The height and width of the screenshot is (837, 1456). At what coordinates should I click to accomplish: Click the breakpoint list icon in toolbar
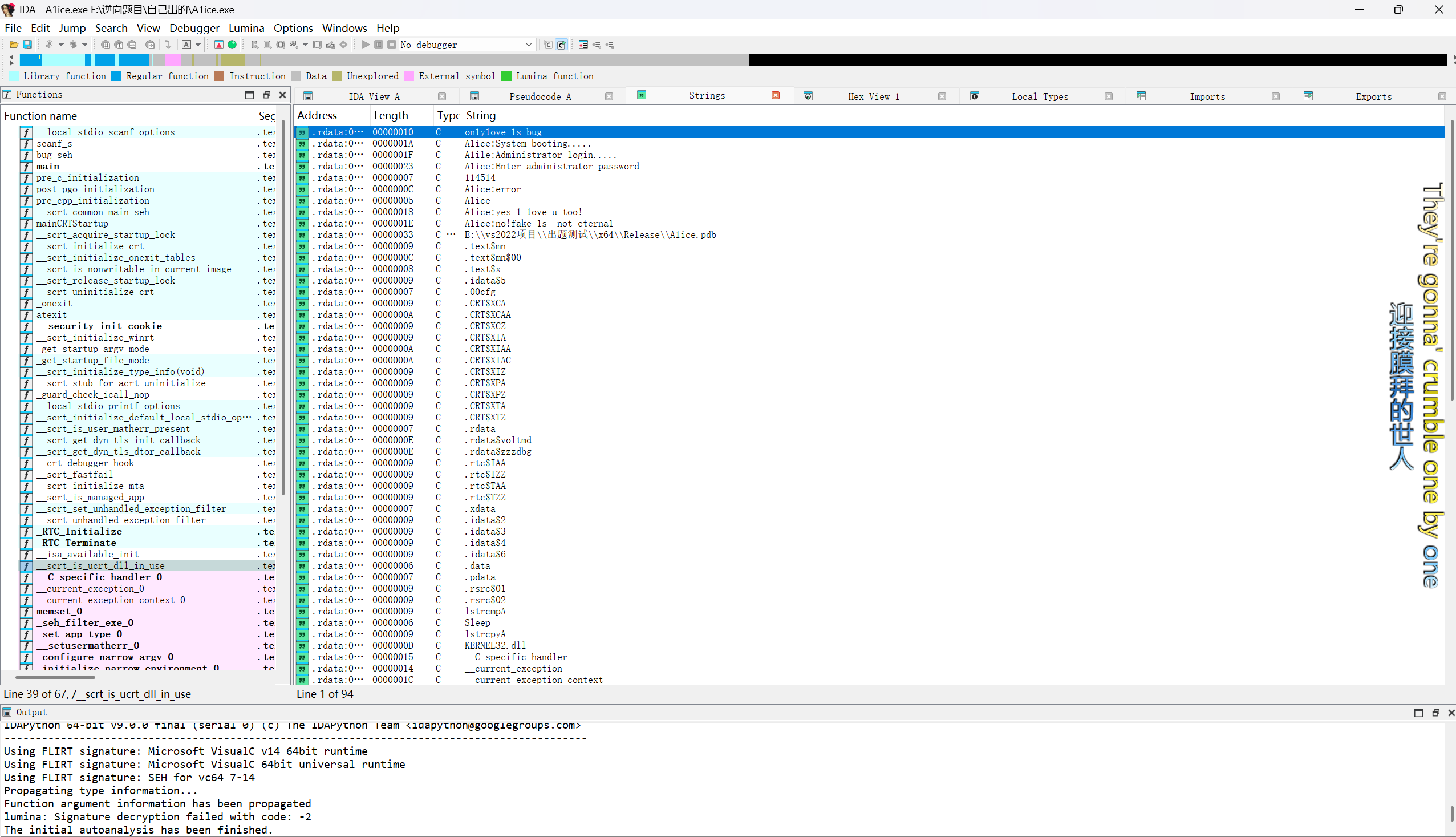pos(583,45)
